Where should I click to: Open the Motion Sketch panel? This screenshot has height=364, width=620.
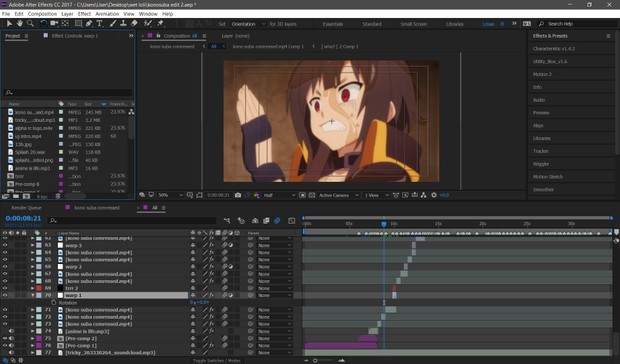pyautogui.click(x=548, y=177)
